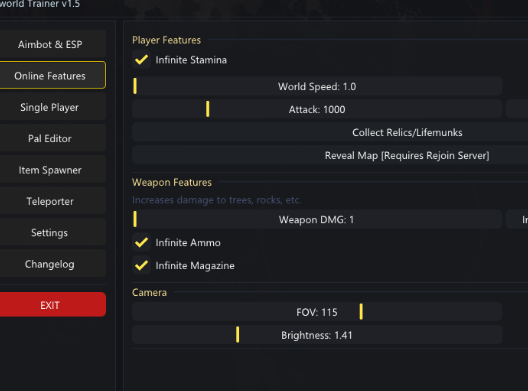Viewport: 528px width, 391px height.
Task: Disable the Infinite Stamina checkbox
Action: [141, 60]
